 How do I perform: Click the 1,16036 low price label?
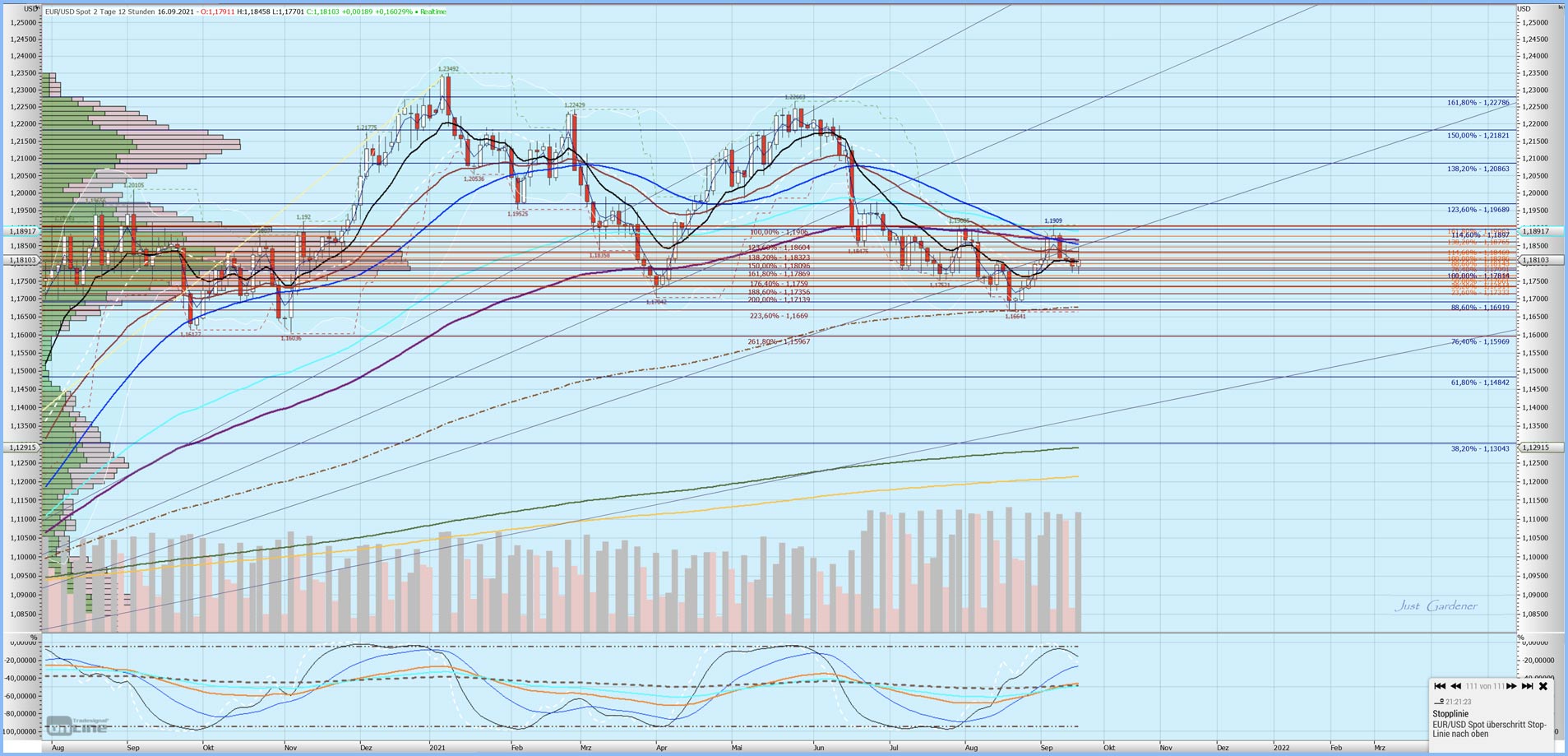tap(291, 338)
